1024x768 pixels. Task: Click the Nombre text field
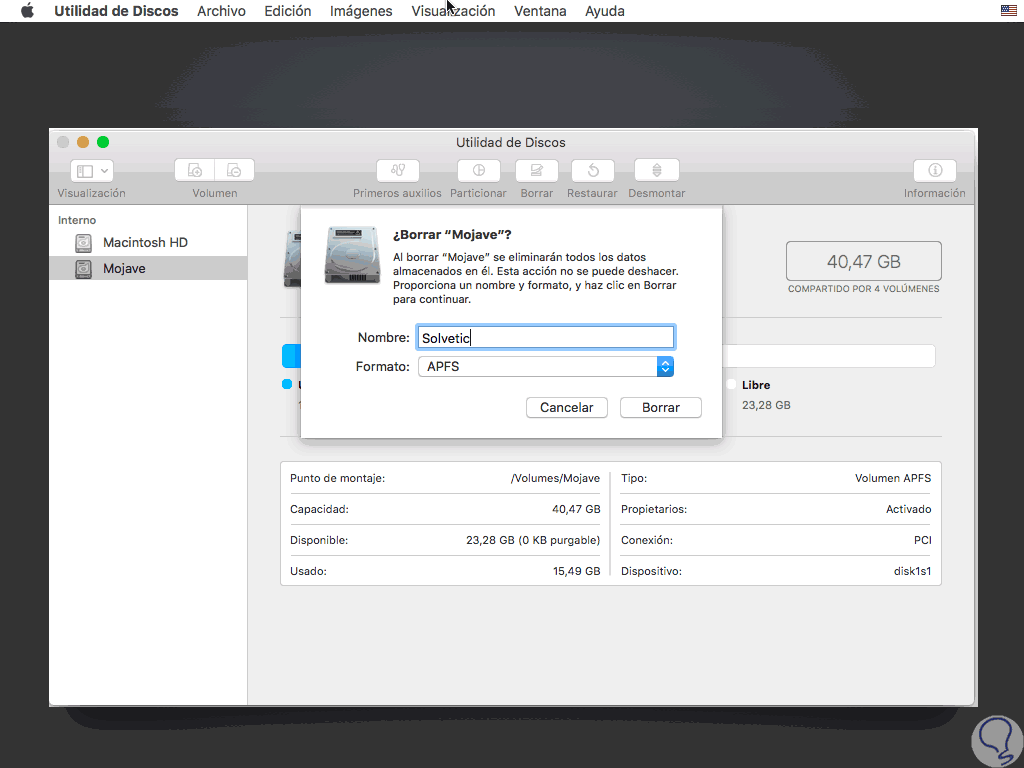[546, 337]
